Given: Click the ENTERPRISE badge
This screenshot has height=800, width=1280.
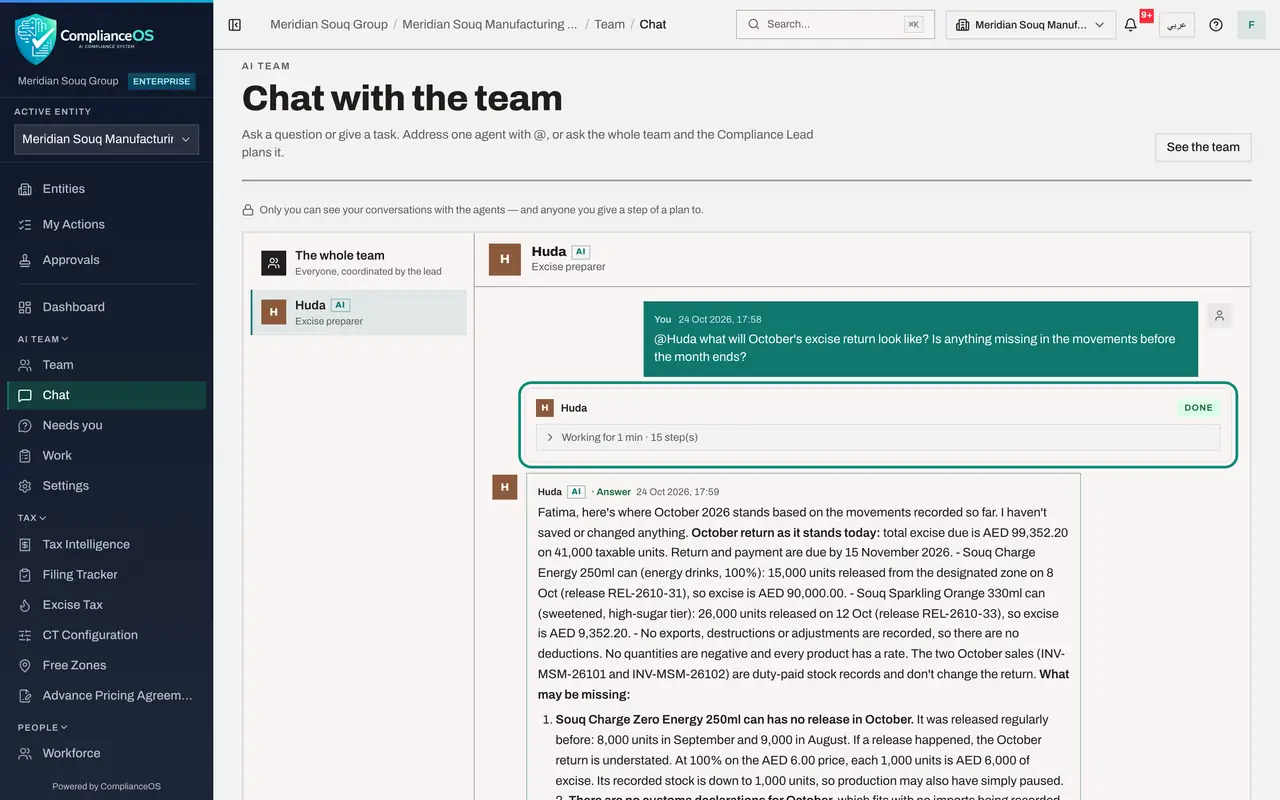Looking at the screenshot, I should (162, 81).
